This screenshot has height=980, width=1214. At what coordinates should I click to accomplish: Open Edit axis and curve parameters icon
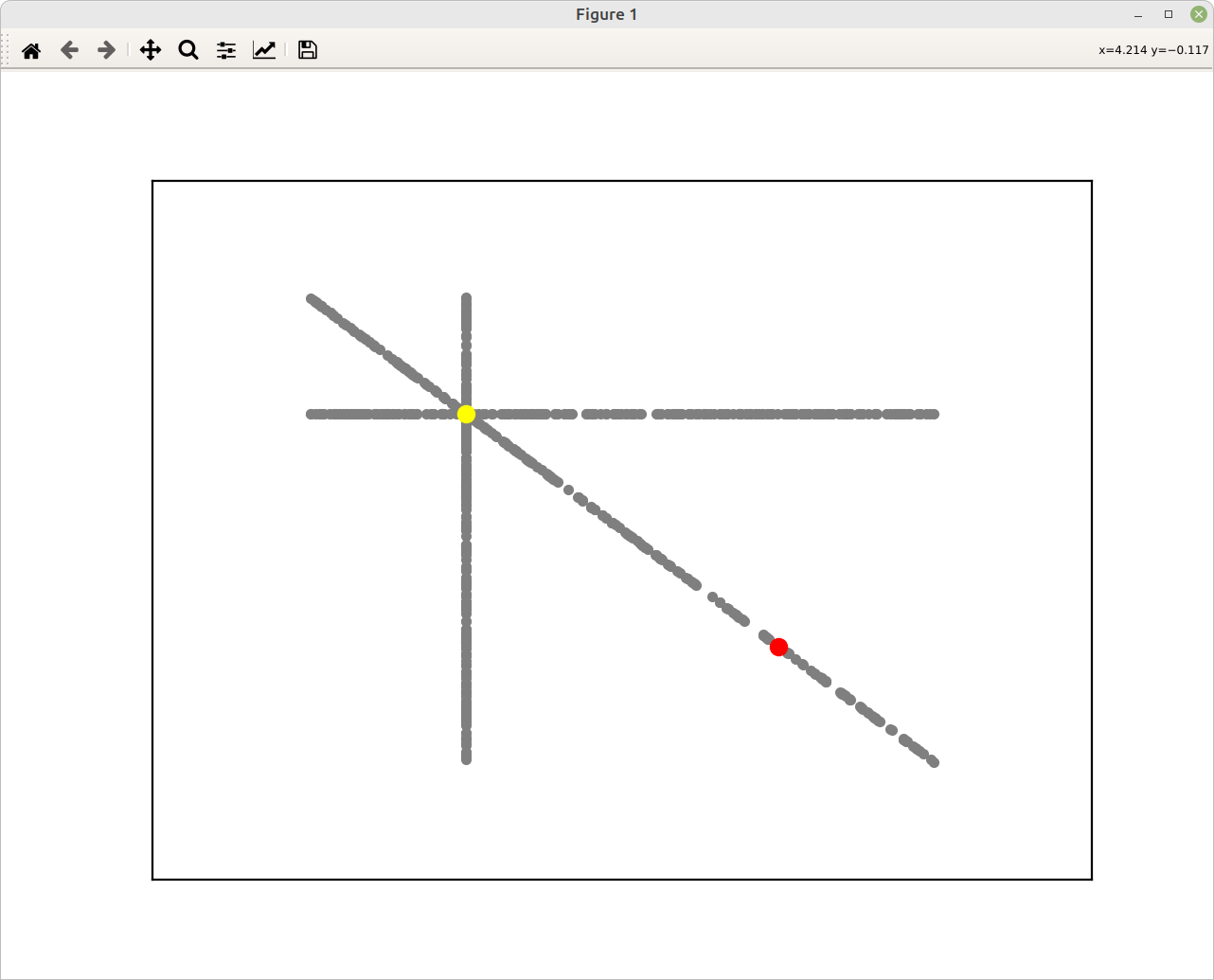point(264,50)
